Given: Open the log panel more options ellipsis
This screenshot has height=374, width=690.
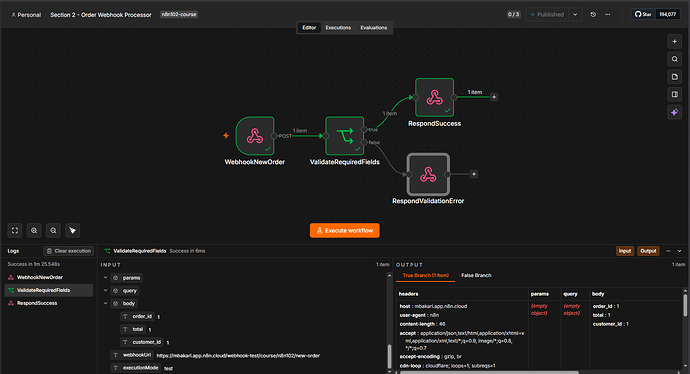Looking at the screenshot, I should (668, 251).
